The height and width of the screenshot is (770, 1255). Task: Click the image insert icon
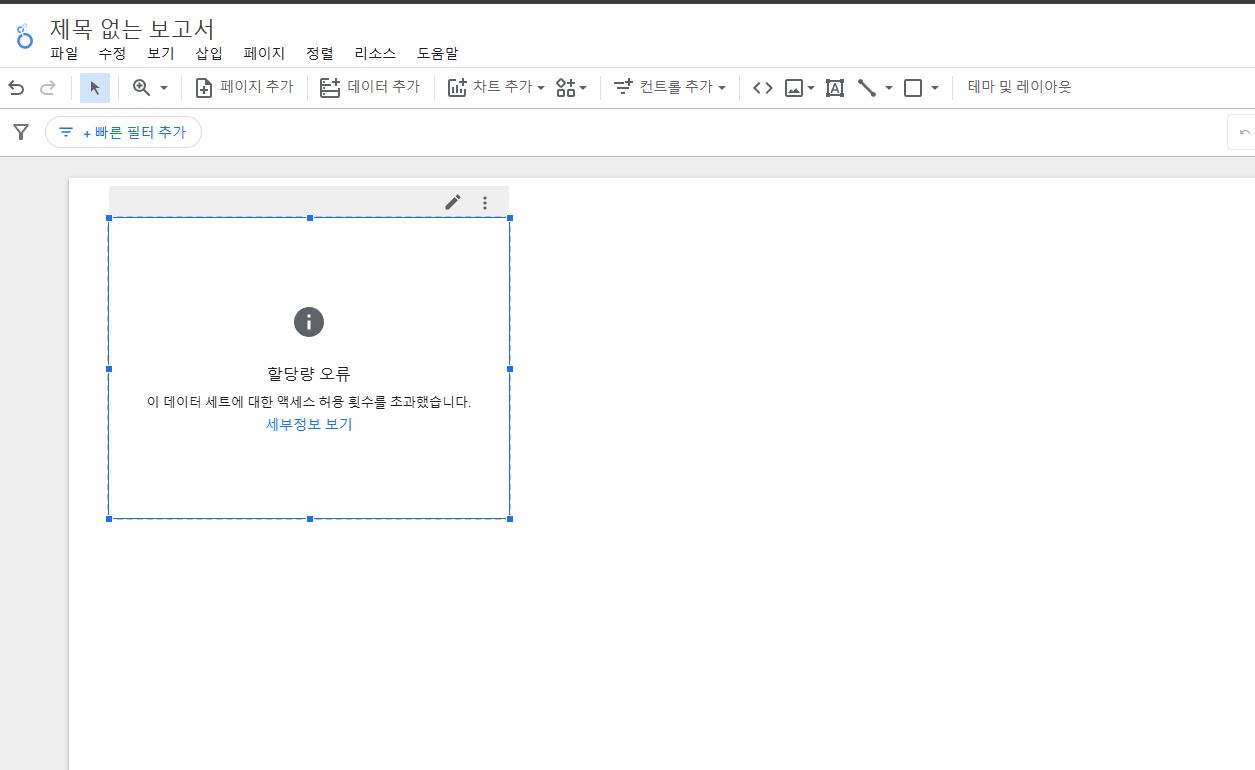tap(794, 88)
